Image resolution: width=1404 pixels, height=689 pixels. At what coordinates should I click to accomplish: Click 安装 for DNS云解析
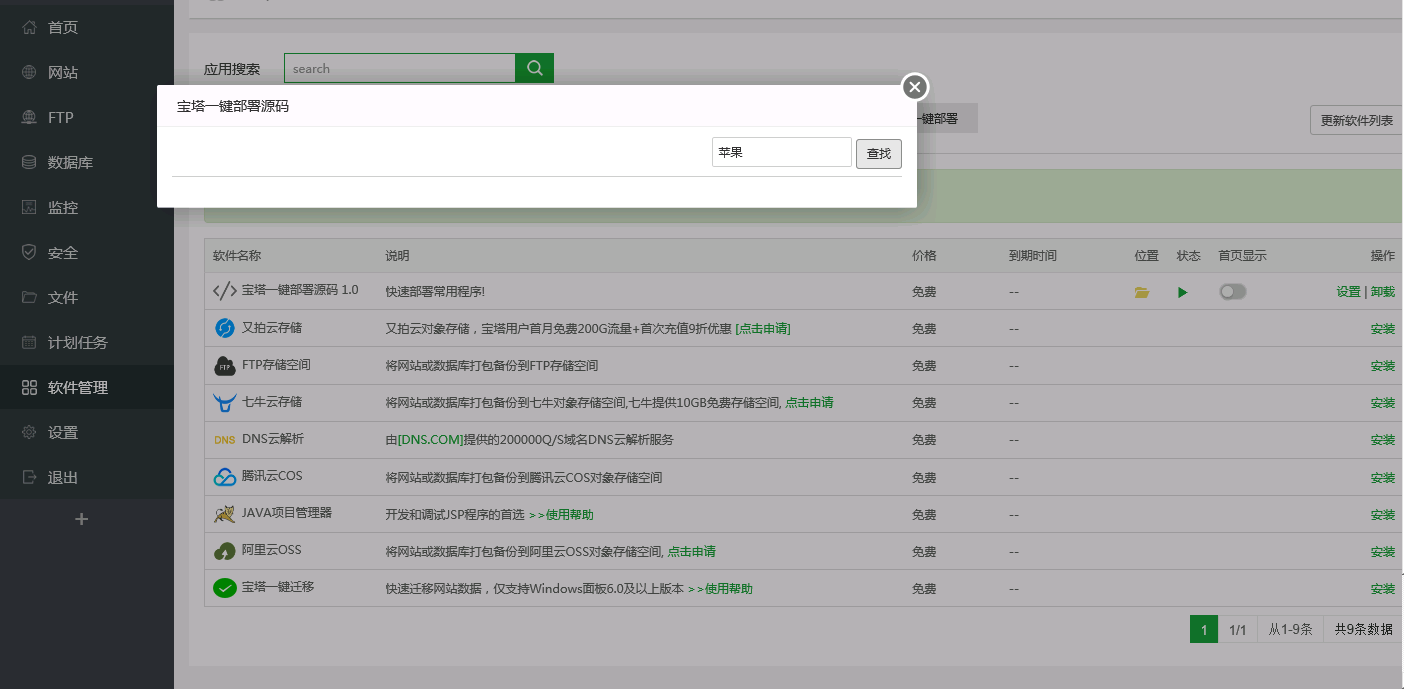pyautogui.click(x=1383, y=440)
